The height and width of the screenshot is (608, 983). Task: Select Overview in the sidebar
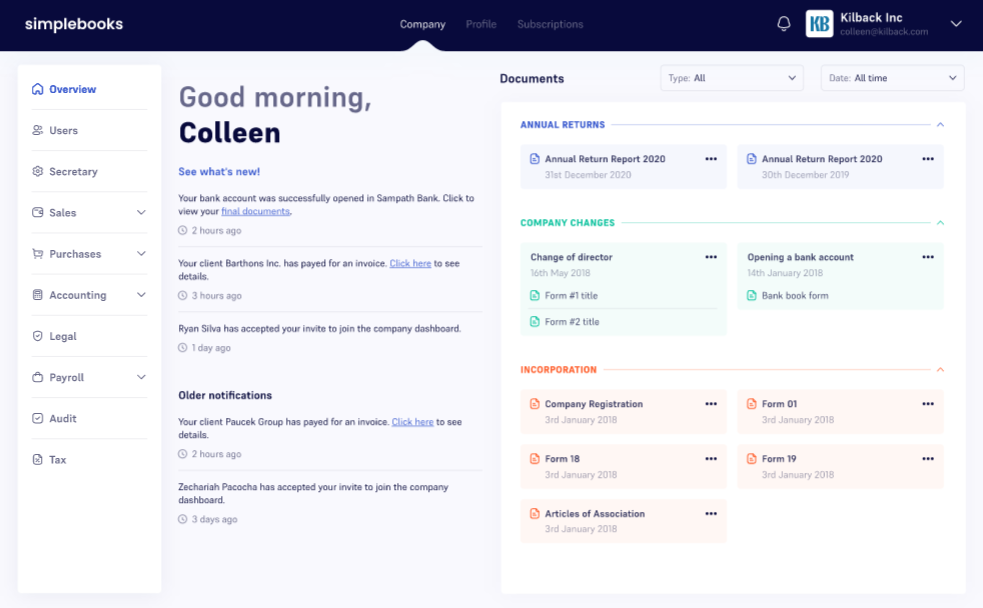point(89,89)
